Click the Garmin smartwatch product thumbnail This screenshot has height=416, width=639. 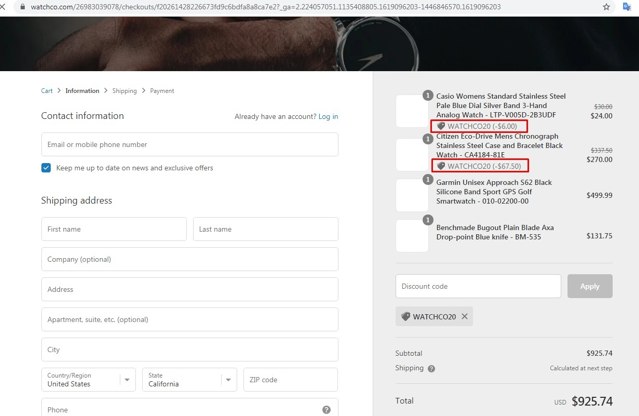(x=412, y=195)
